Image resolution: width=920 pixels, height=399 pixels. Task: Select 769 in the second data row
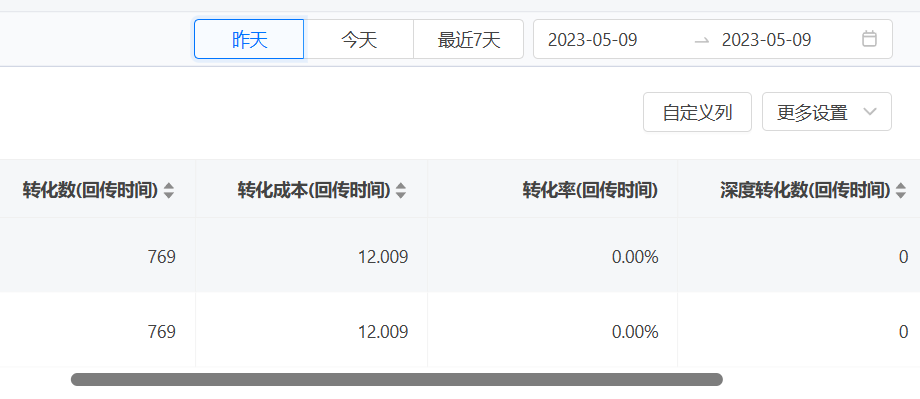(x=161, y=332)
